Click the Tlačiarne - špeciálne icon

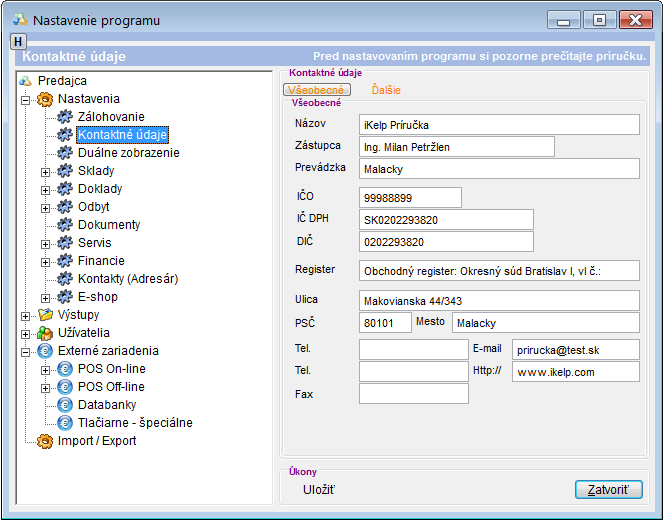[x=66, y=423]
